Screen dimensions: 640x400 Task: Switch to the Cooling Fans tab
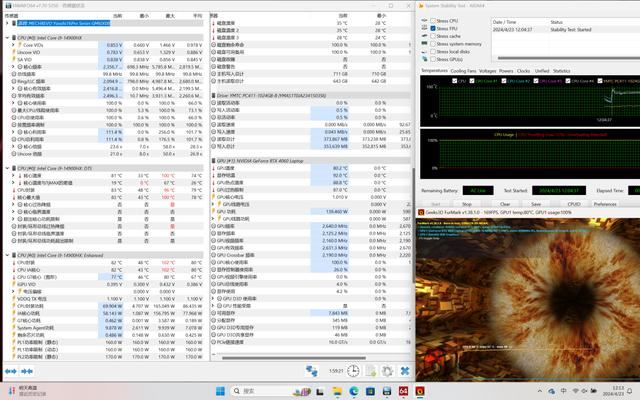(x=463, y=71)
